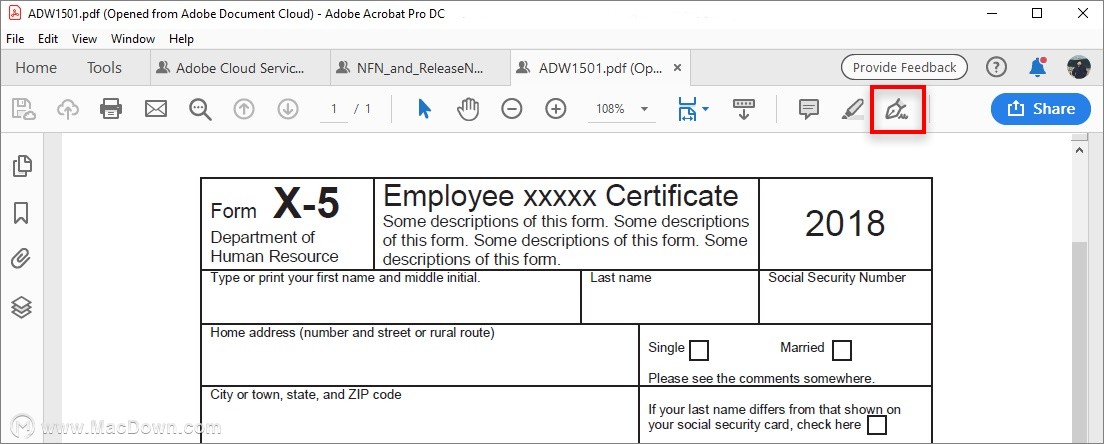Select the arrow Selection tool
Image resolution: width=1104 pixels, height=444 pixels.
pos(425,108)
